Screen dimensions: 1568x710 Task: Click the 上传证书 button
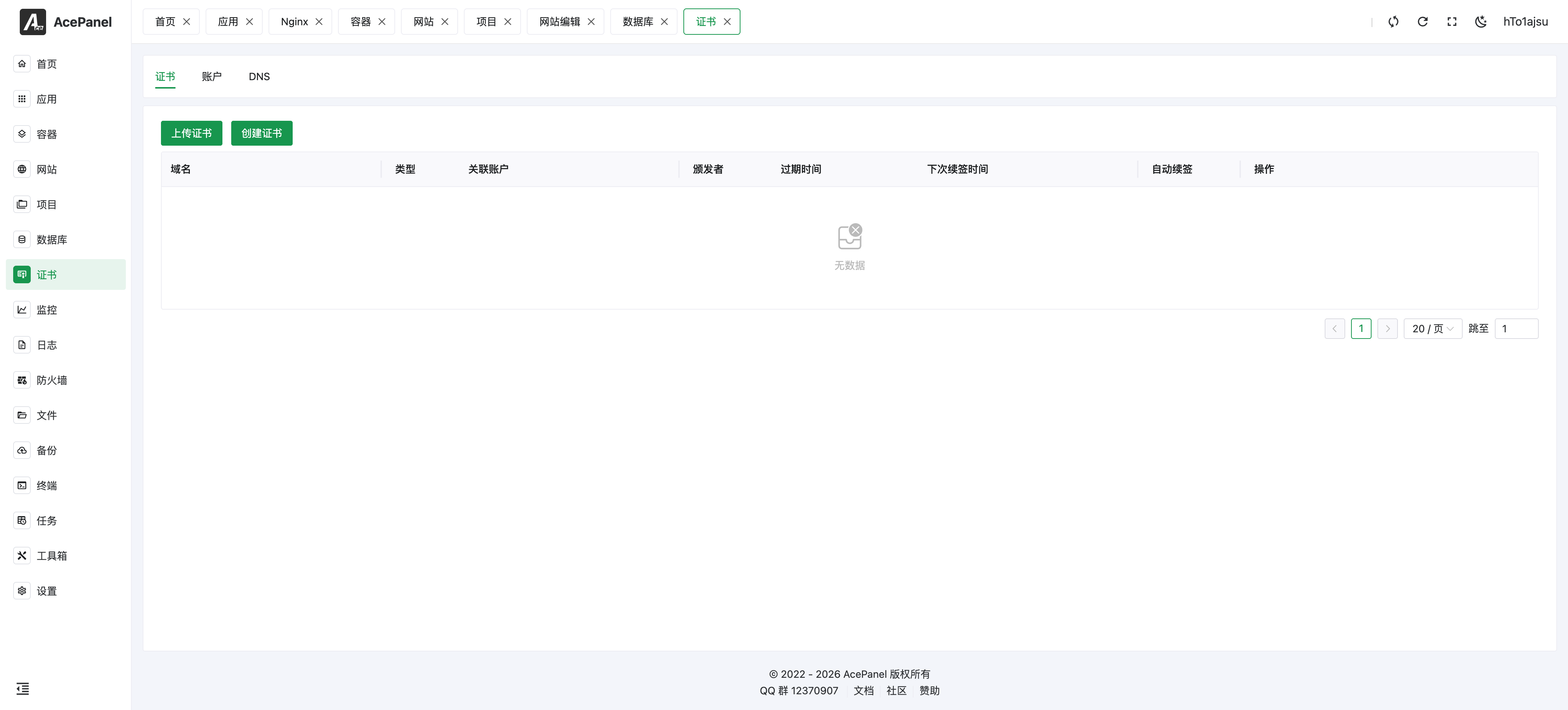(x=191, y=133)
